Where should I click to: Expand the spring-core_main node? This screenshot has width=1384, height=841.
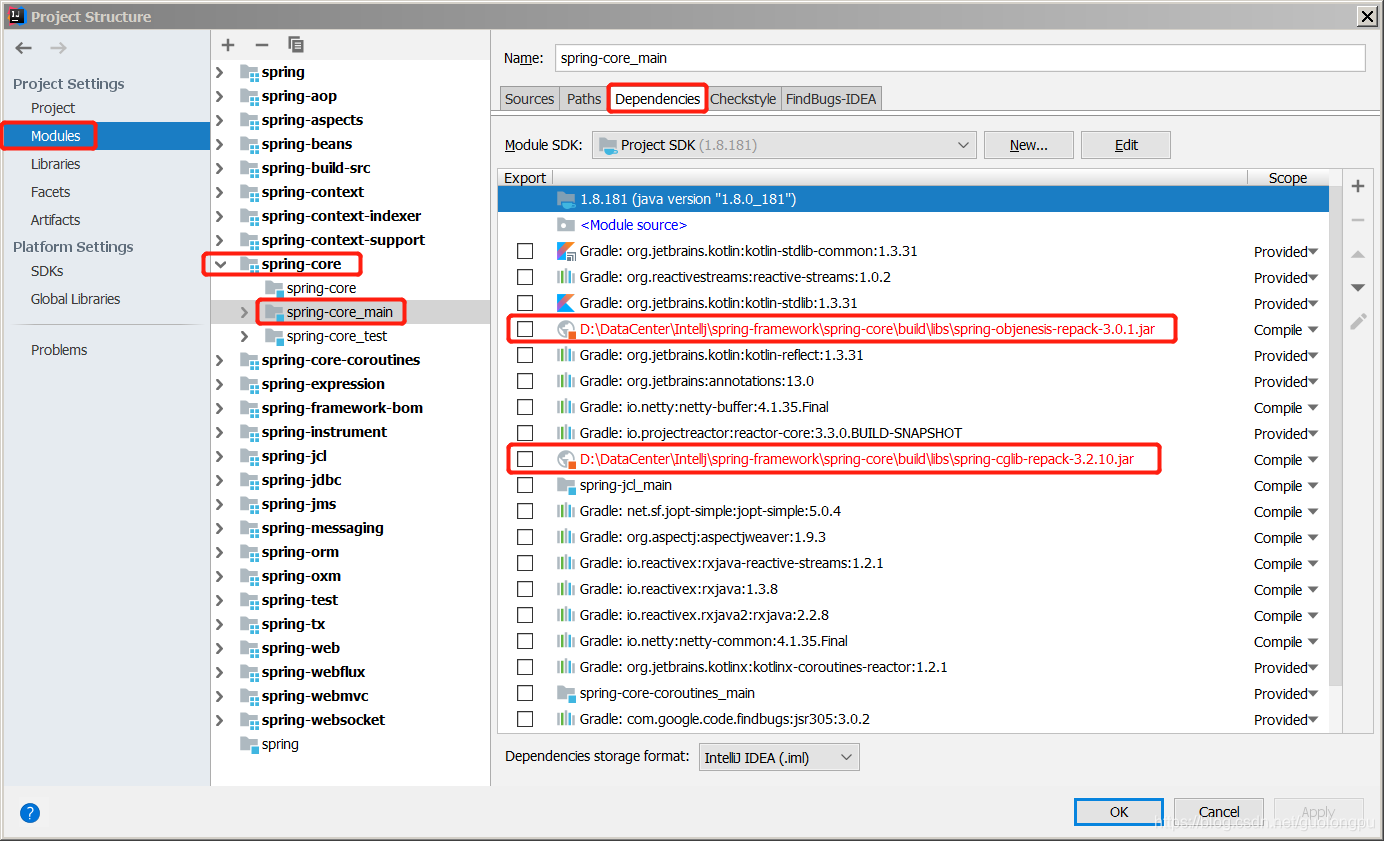244,312
